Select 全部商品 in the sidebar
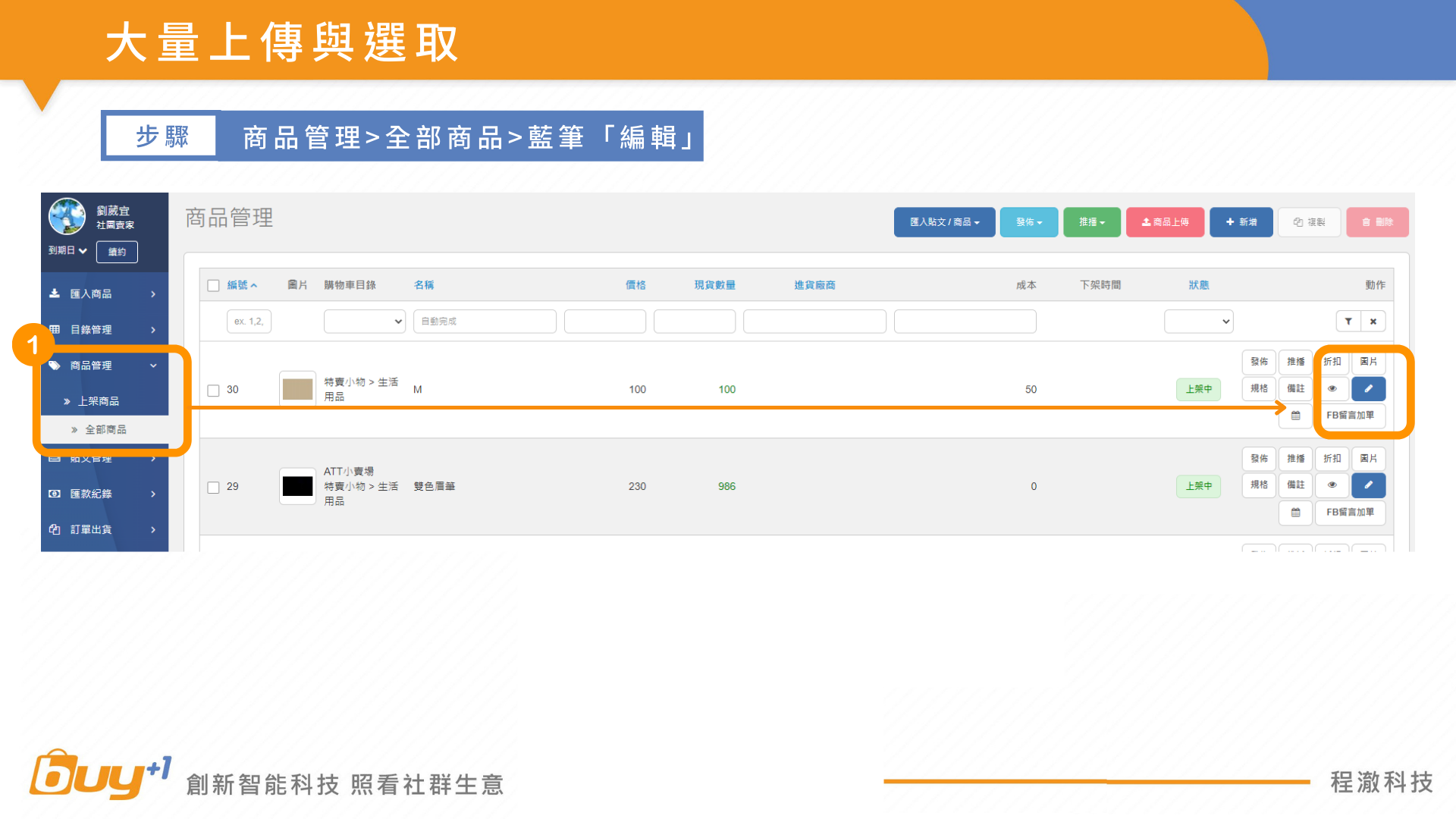The width and height of the screenshot is (1456, 819). click(105, 430)
